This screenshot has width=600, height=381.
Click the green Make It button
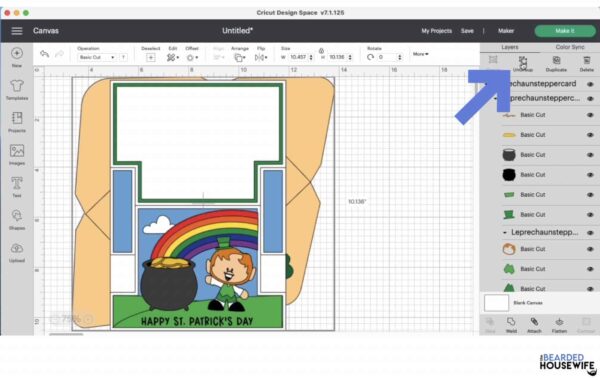pos(565,31)
